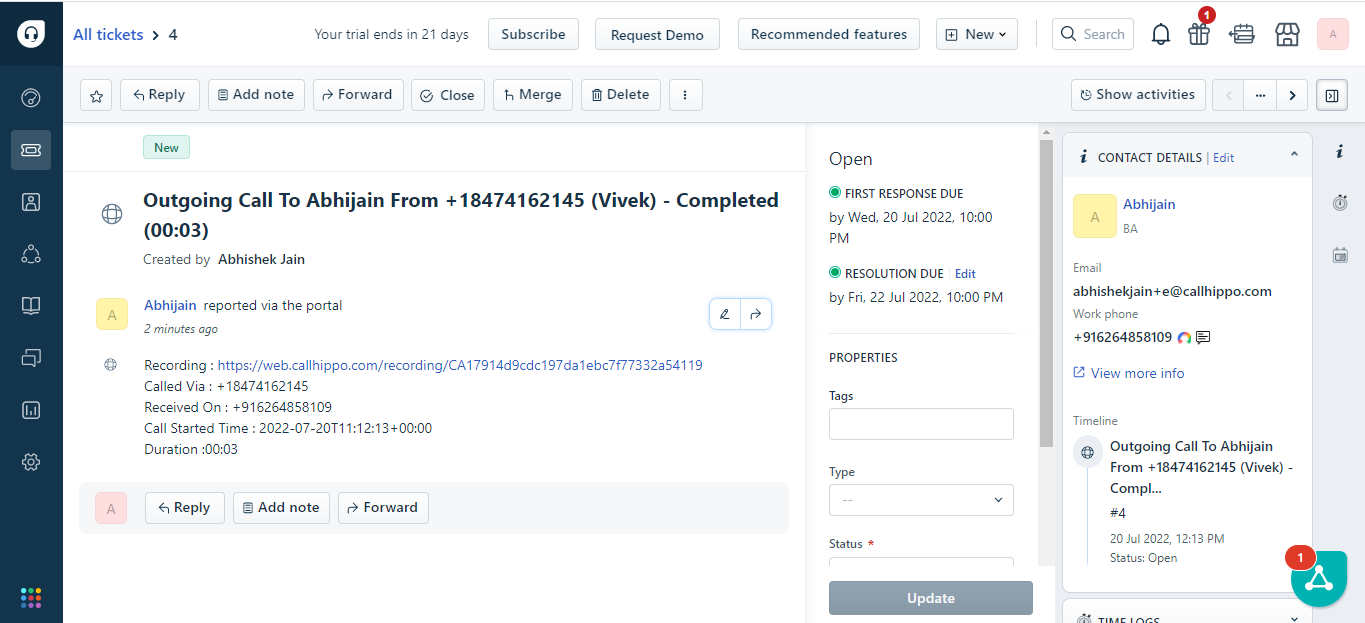
Task: Open the info widget icon on right rail
Action: tap(1340, 151)
